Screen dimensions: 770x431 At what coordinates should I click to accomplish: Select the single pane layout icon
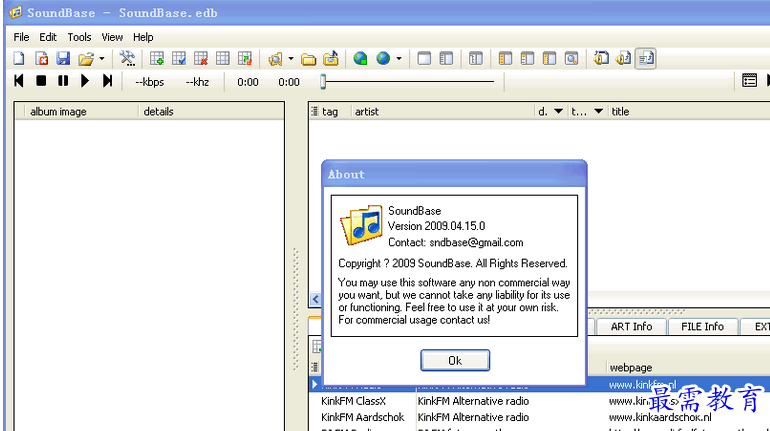coord(424,59)
